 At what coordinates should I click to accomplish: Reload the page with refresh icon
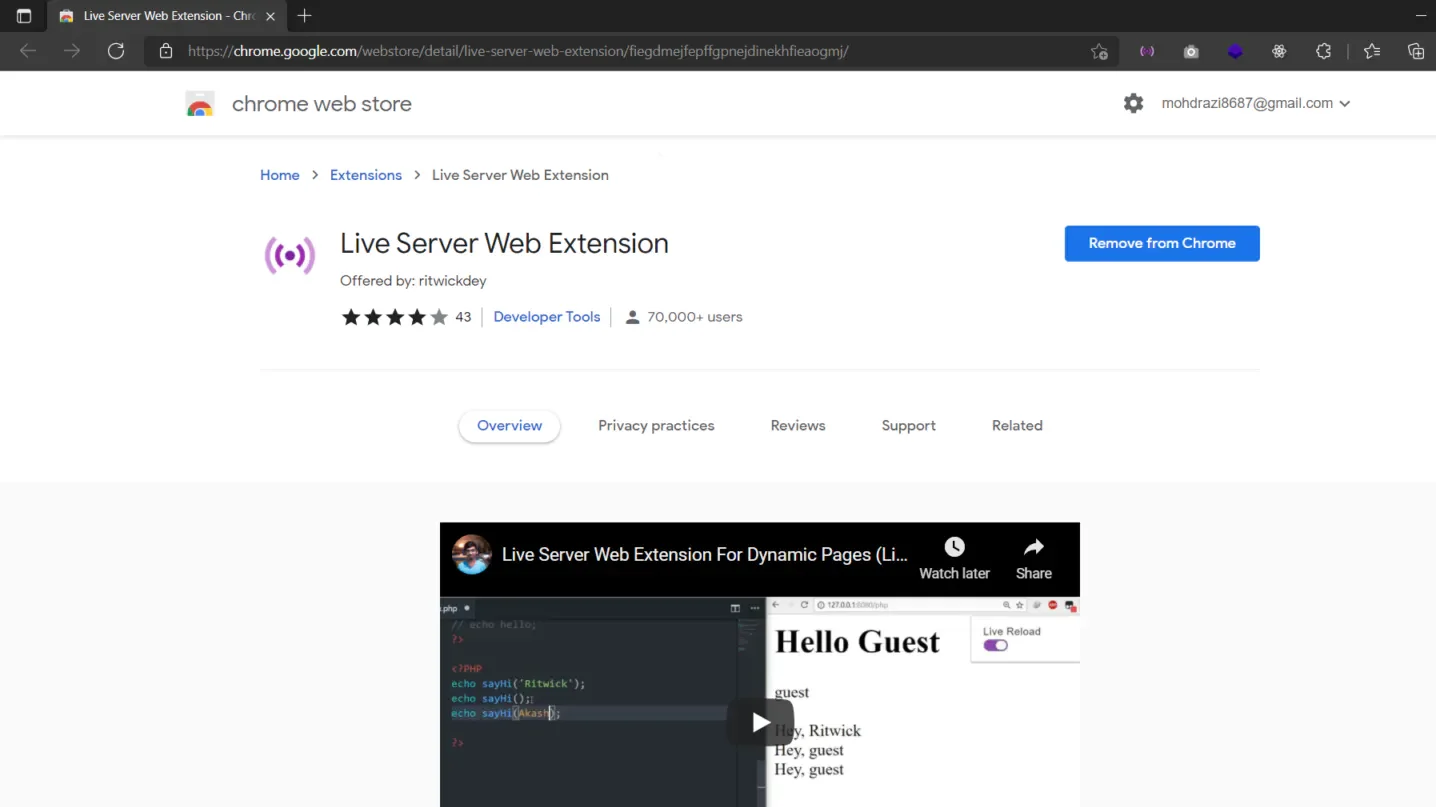(x=116, y=51)
